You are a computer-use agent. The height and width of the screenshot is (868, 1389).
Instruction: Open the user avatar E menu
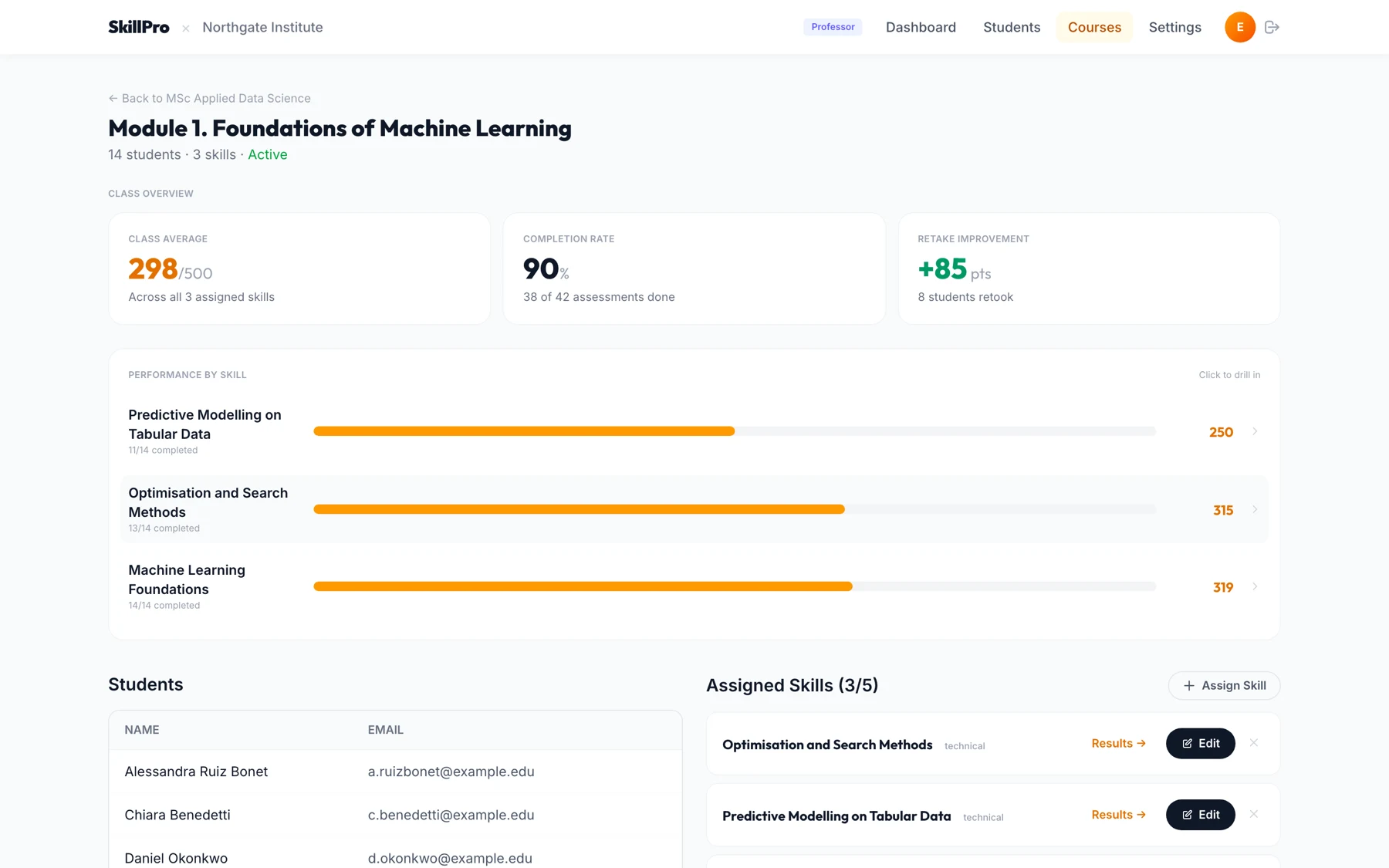click(1239, 27)
